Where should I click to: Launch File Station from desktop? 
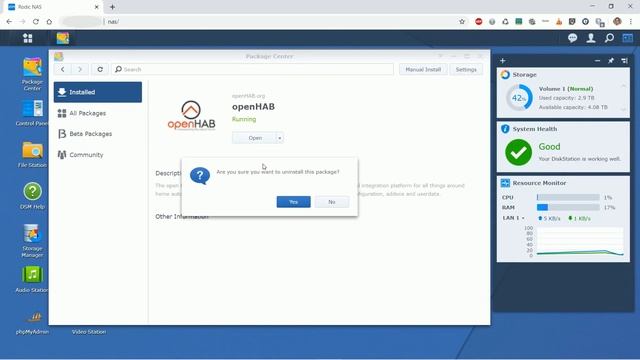pyautogui.click(x=32, y=154)
